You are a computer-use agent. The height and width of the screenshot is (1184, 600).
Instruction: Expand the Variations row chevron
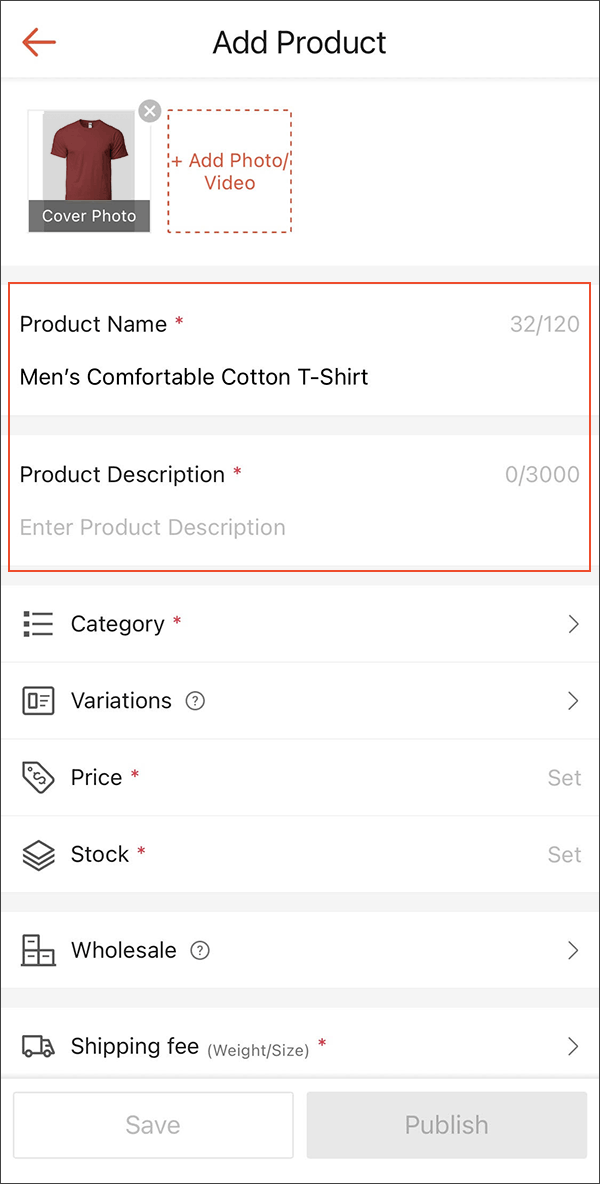[572, 700]
